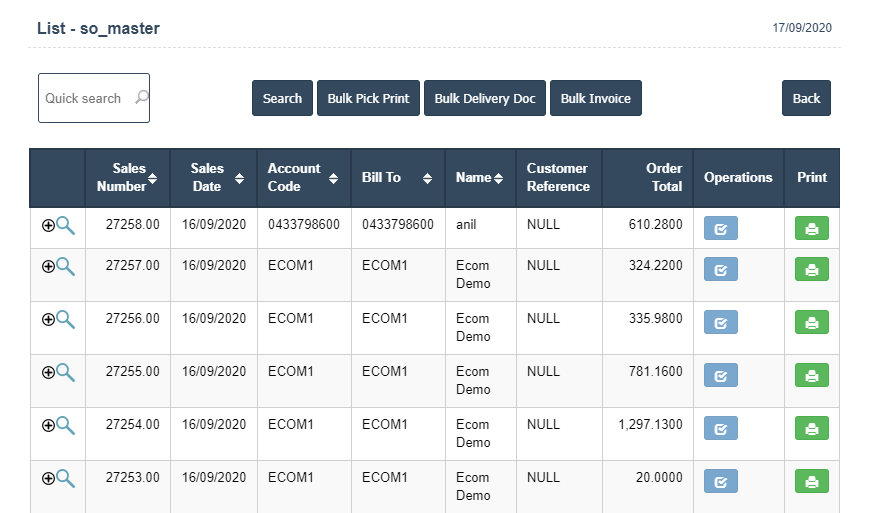Print sales order 27256.00
Image resolution: width=874 pixels, height=513 pixels.
(811, 322)
